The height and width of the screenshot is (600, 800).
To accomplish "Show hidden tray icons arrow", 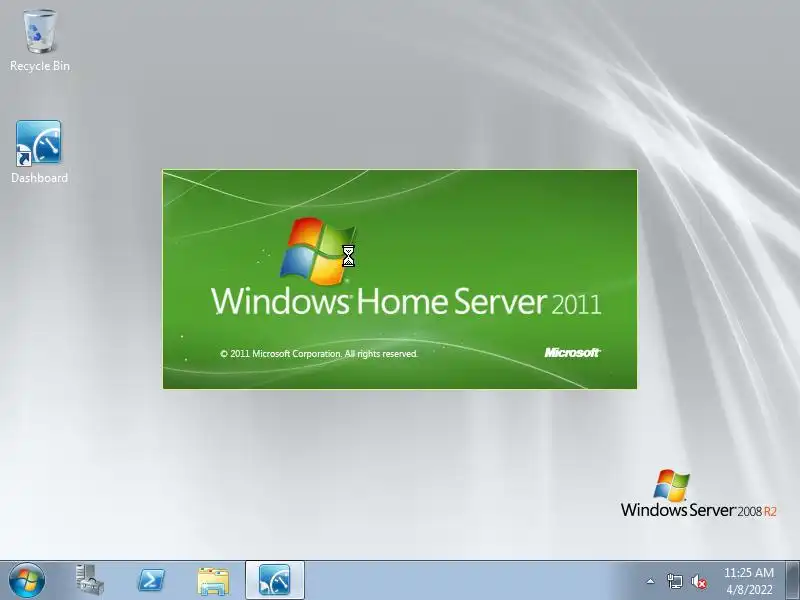I will pyautogui.click(x=650, y=581).
